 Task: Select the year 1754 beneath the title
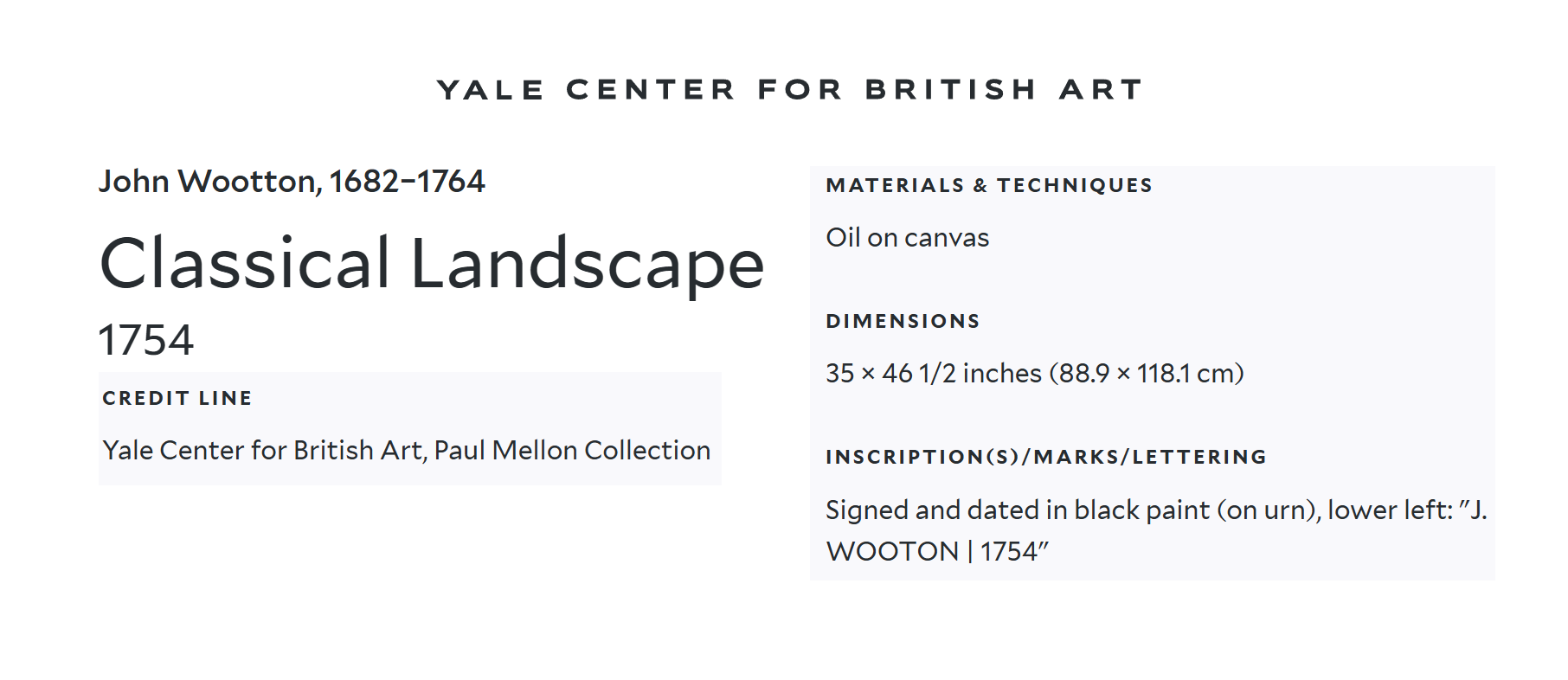coord(145,340)
